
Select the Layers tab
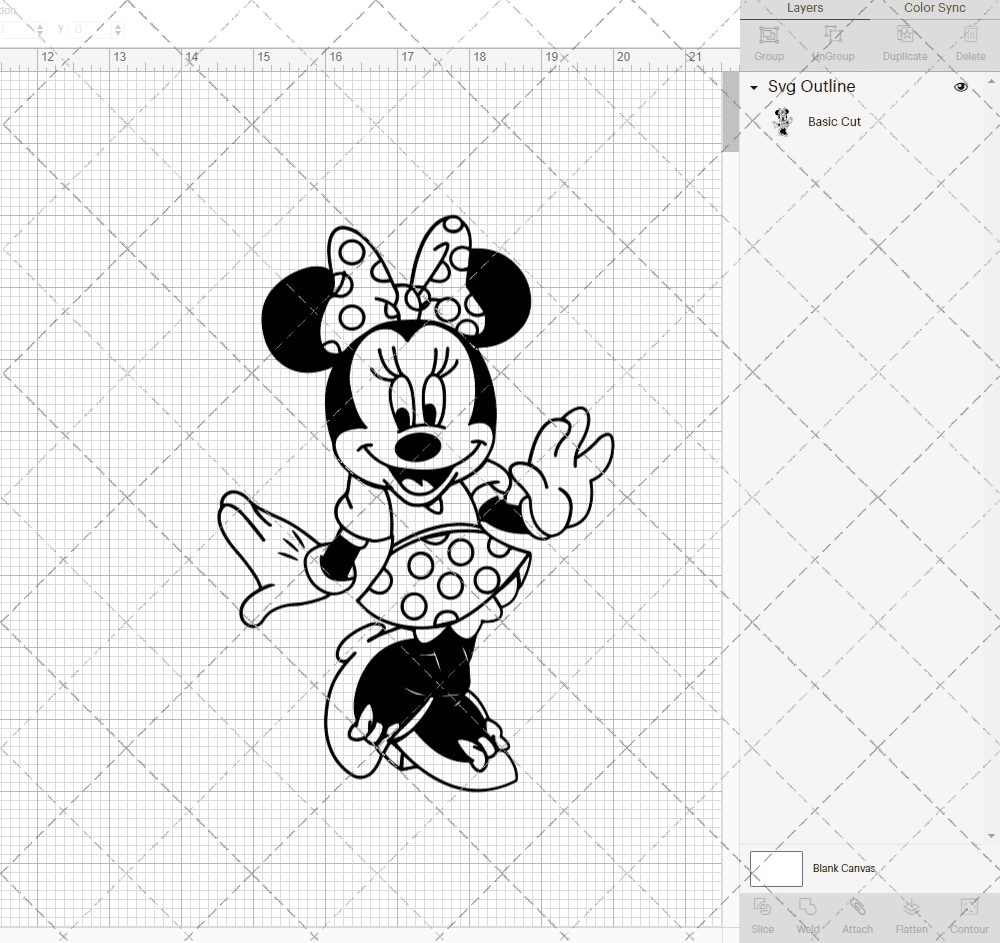[x=804, y=8]
